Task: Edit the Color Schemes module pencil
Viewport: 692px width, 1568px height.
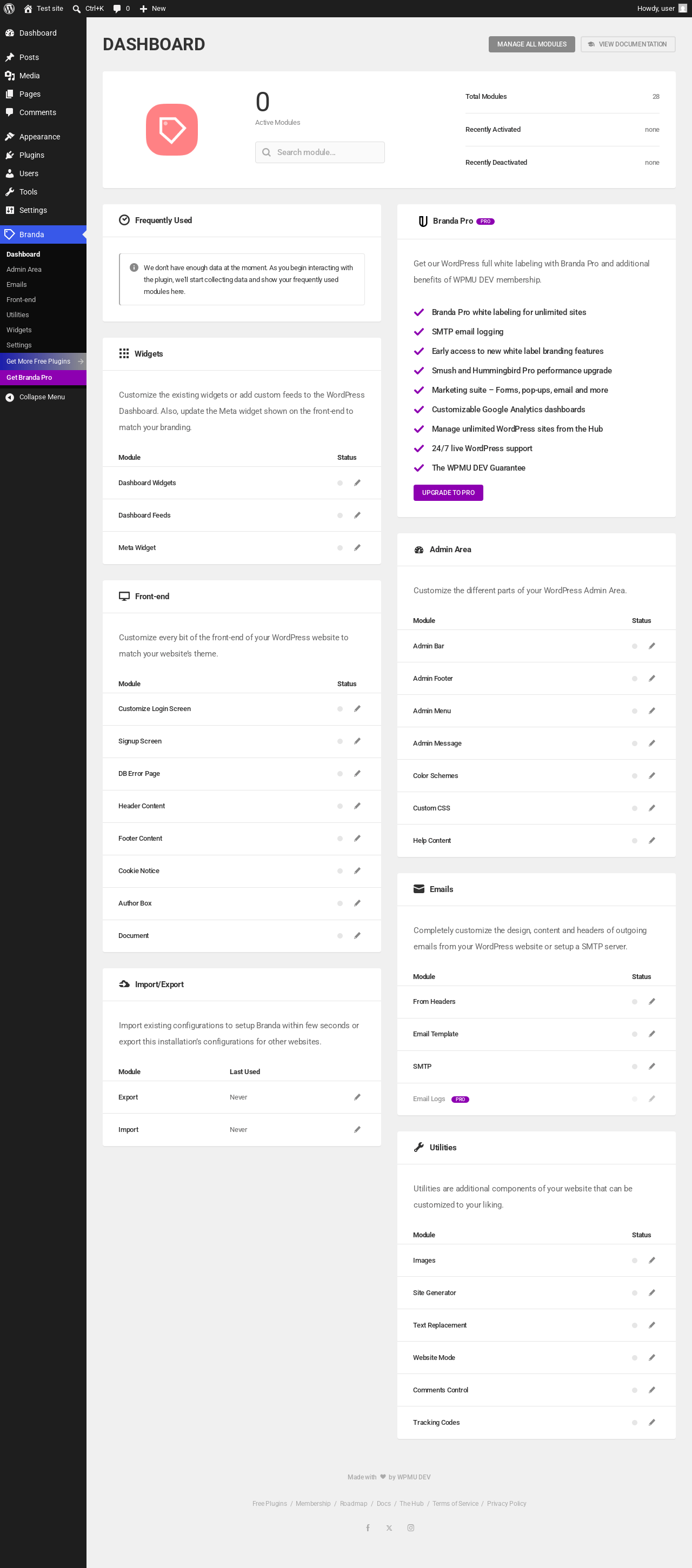Action: [x=652, y=775]
